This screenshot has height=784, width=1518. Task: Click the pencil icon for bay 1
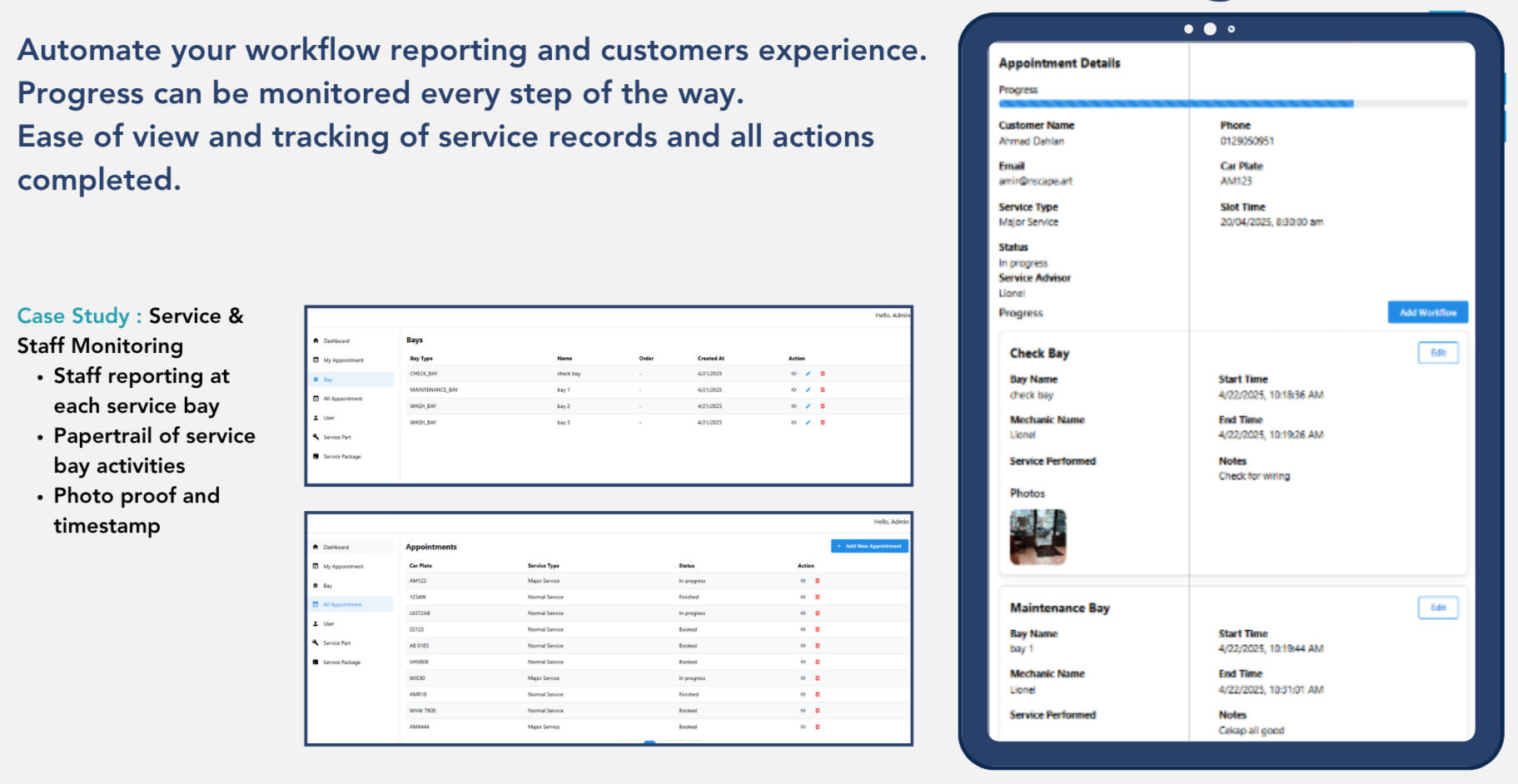point(808,390)
